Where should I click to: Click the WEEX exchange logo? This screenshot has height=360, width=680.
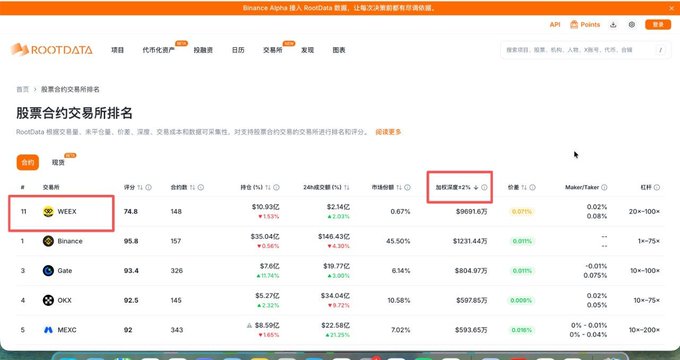48,212
